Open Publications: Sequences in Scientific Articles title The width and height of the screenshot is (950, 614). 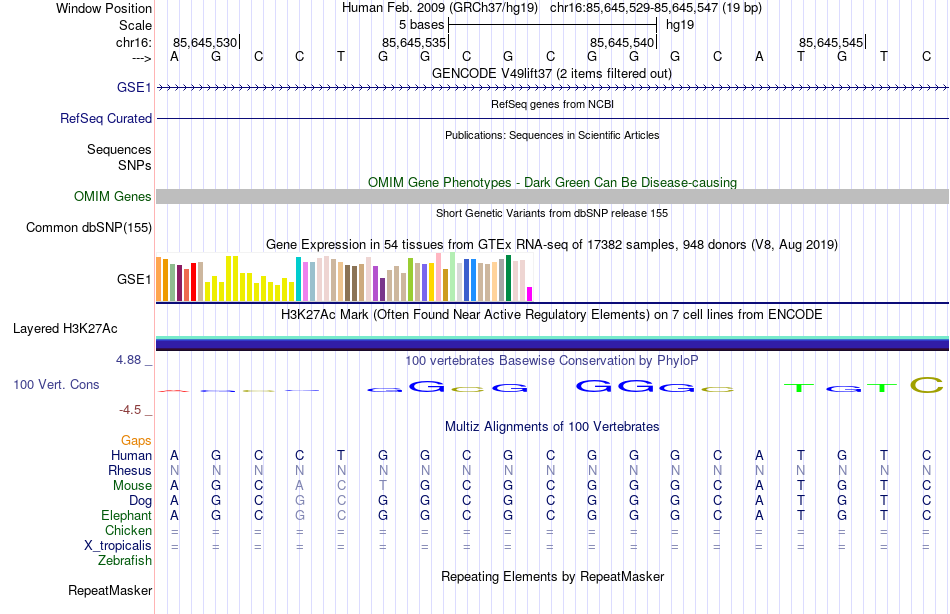(552, 135)
